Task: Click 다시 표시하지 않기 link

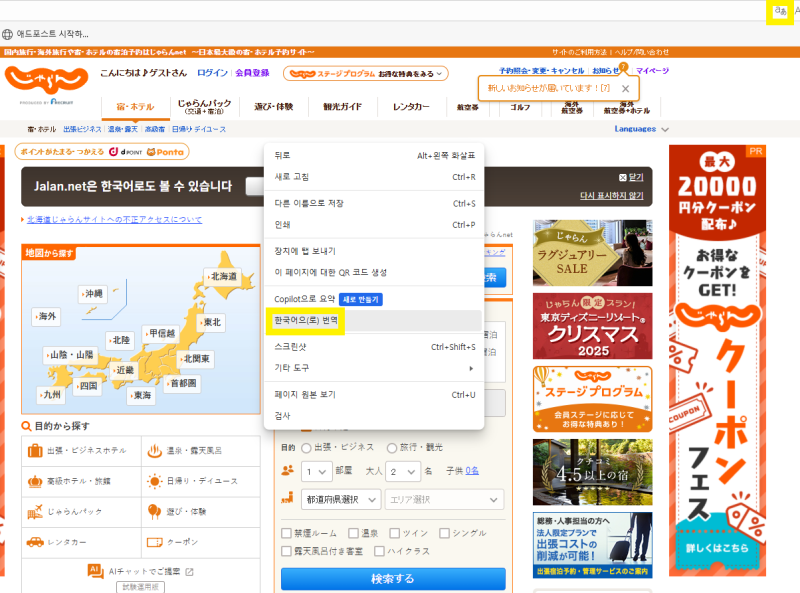Action: tap(612, 195)
